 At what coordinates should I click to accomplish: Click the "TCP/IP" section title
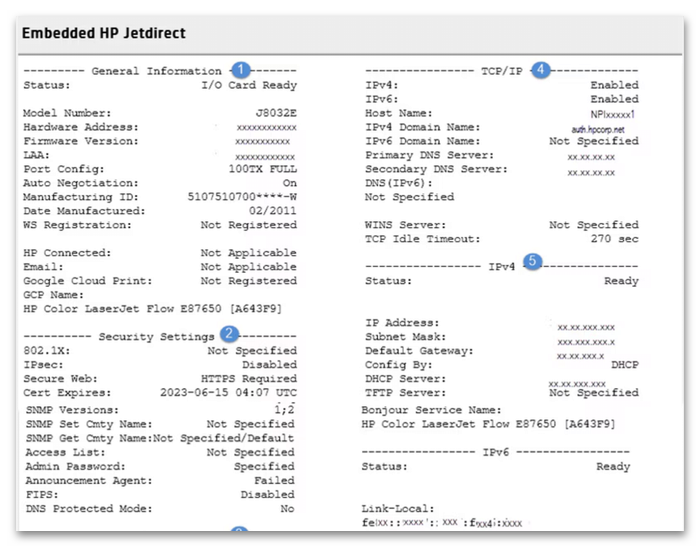(x=501, y=71)
